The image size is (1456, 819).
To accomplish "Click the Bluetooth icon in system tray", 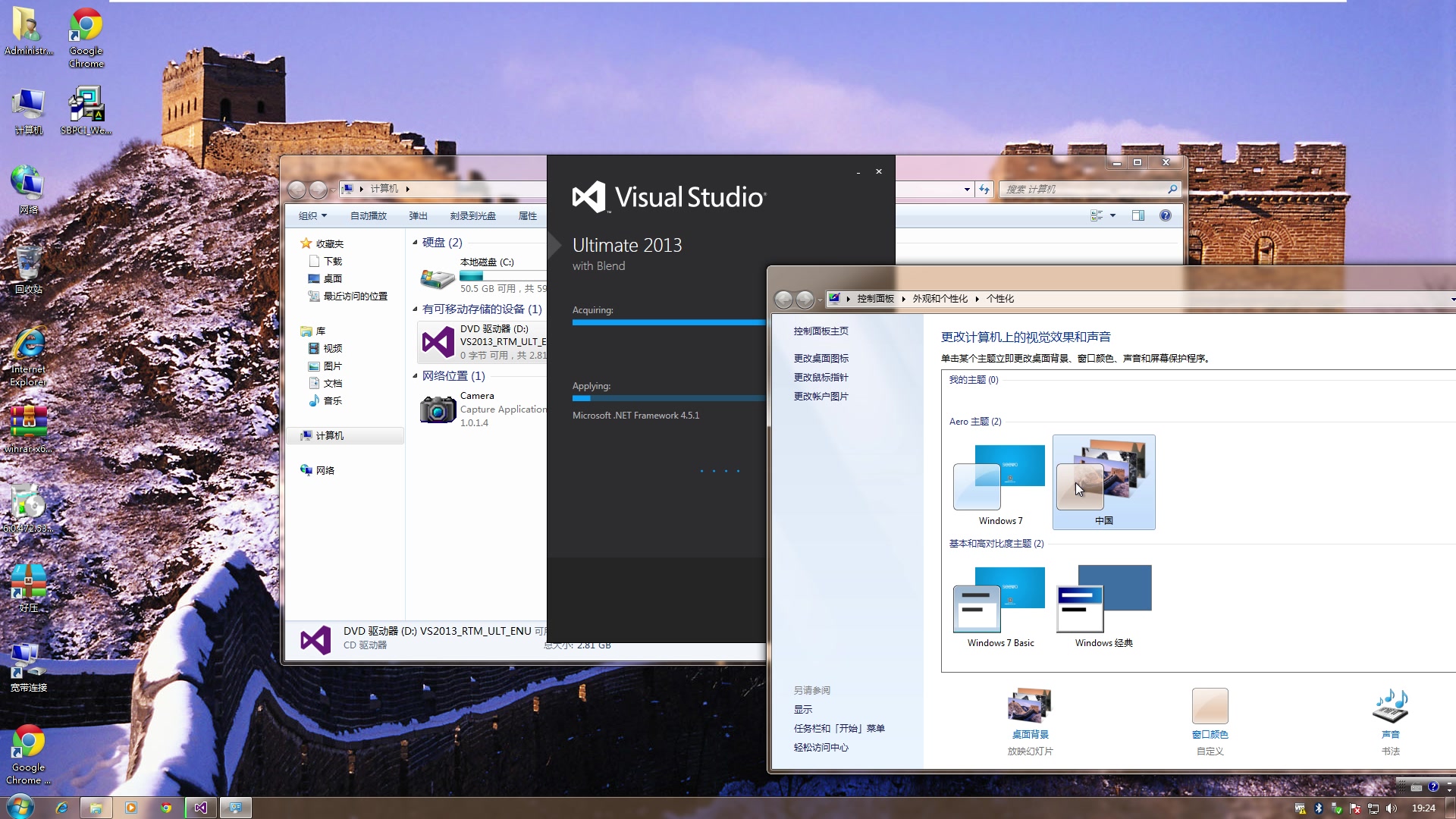I will [x=1318, y=808].
